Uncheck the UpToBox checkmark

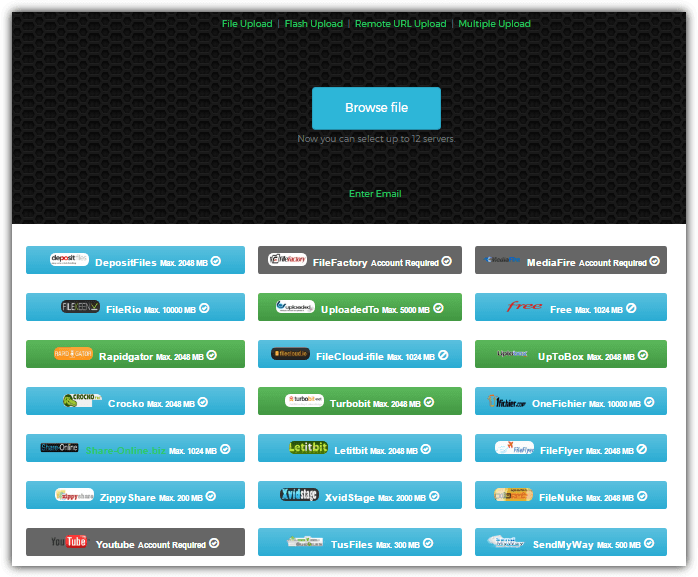pyautogui.click(x=643, y=355)
